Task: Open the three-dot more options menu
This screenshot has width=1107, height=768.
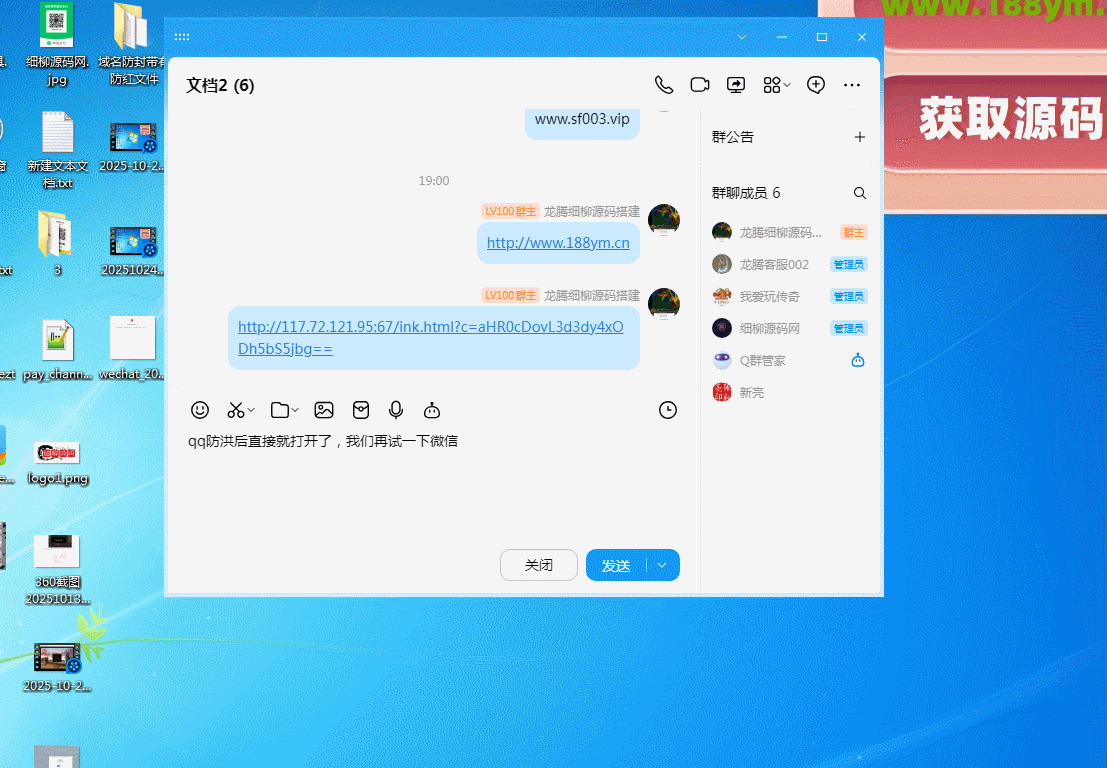Action: pyautogui.click(x=852, y=85)
